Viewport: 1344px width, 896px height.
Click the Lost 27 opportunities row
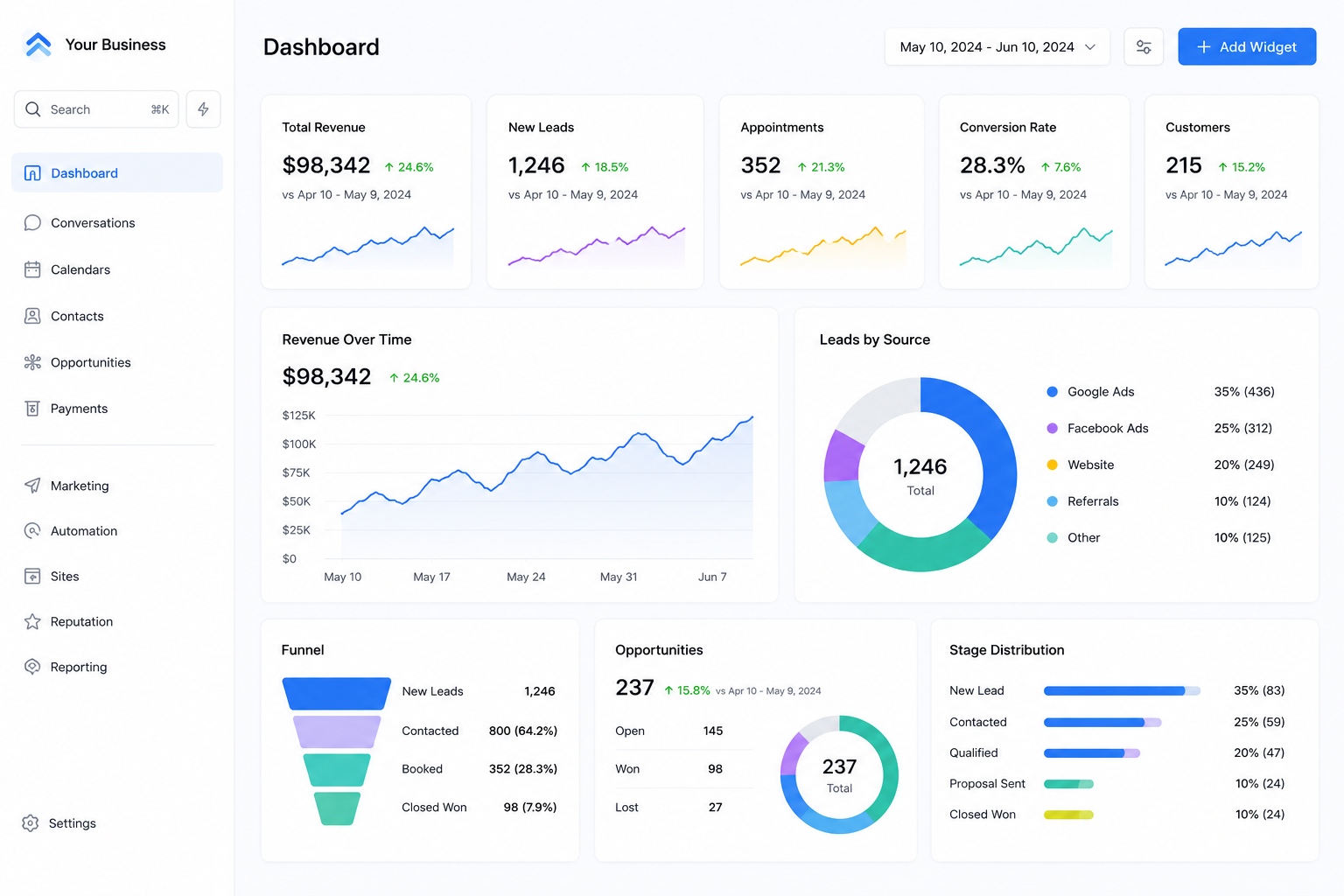669,808
